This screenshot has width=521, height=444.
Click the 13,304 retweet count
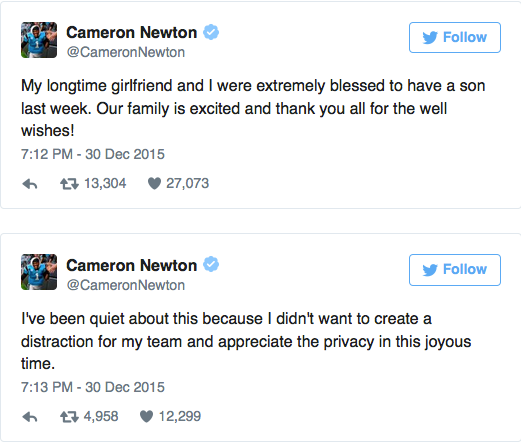pyautogui.click(x=105, y=183)
